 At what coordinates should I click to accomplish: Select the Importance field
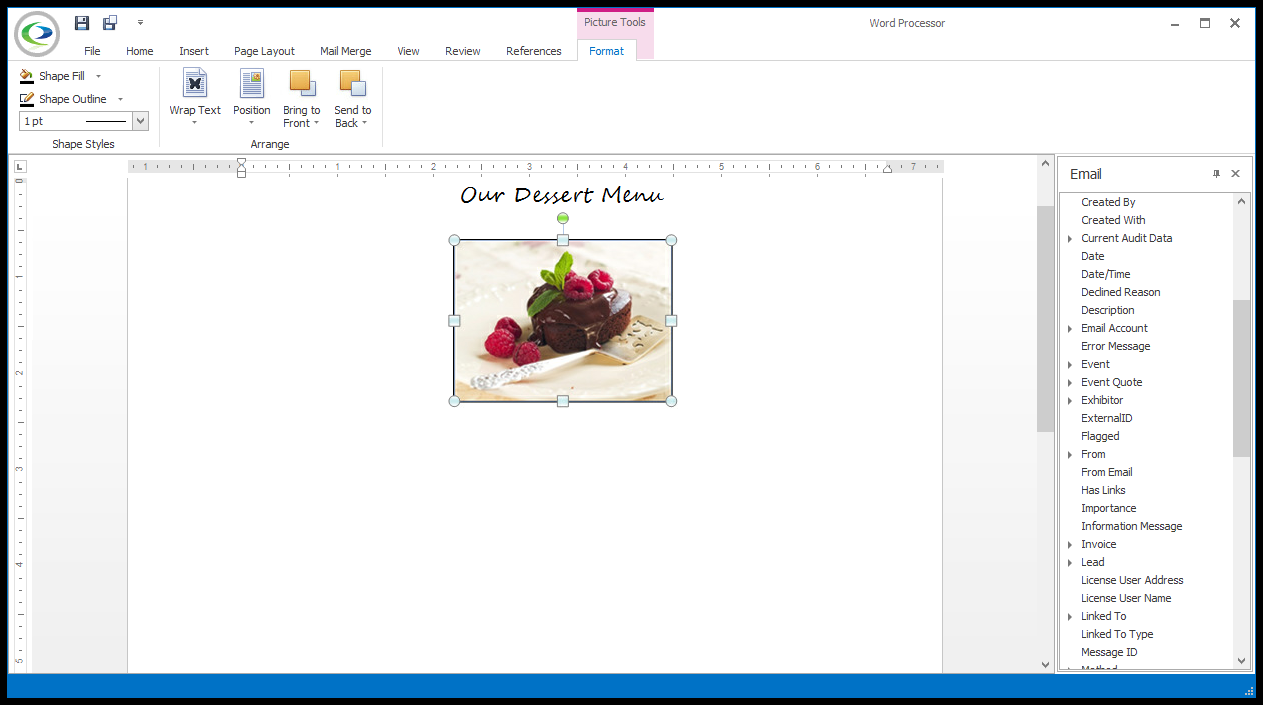(x=1108, y=508)
